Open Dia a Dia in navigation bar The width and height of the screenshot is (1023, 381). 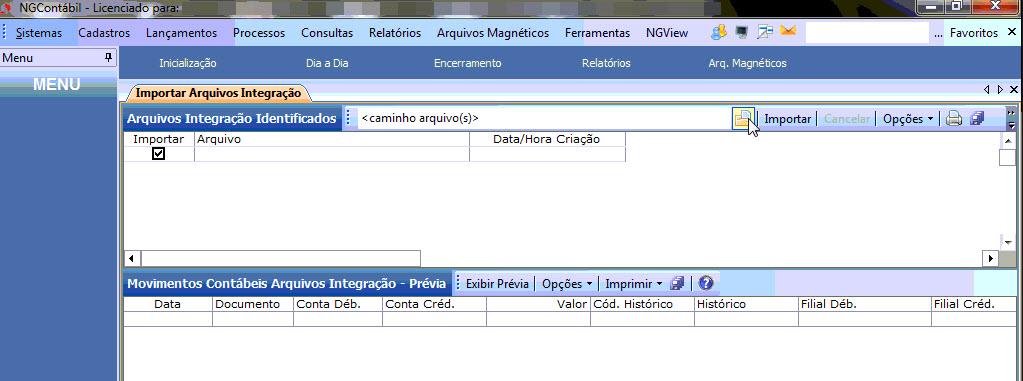327,63
